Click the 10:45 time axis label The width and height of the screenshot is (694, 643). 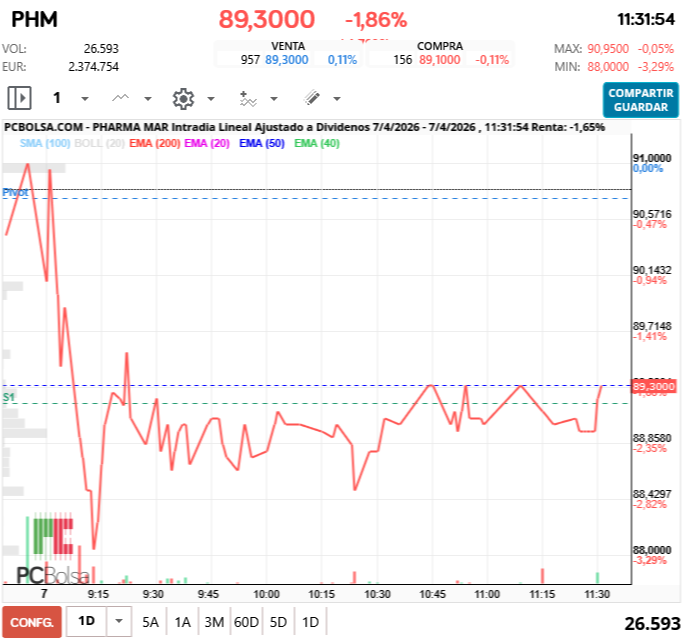click(432, 594)
